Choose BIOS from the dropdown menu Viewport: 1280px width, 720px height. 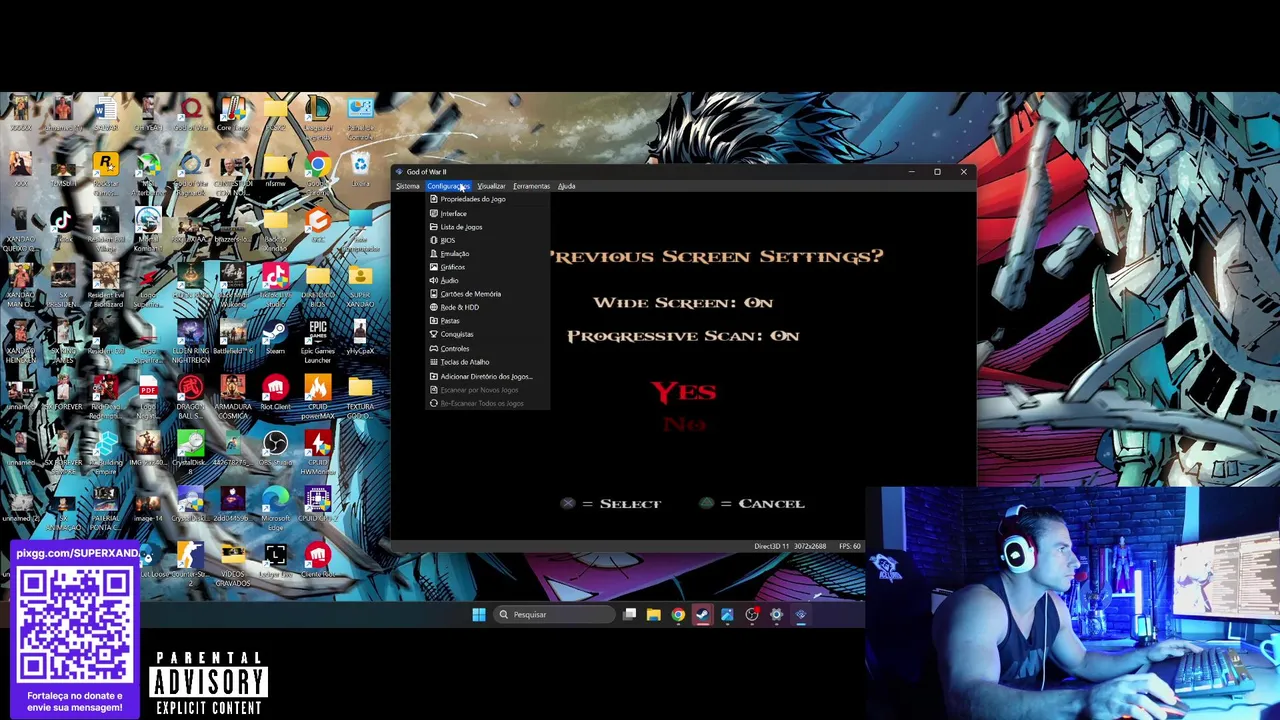pyautogui.click(x=488, y=240)
